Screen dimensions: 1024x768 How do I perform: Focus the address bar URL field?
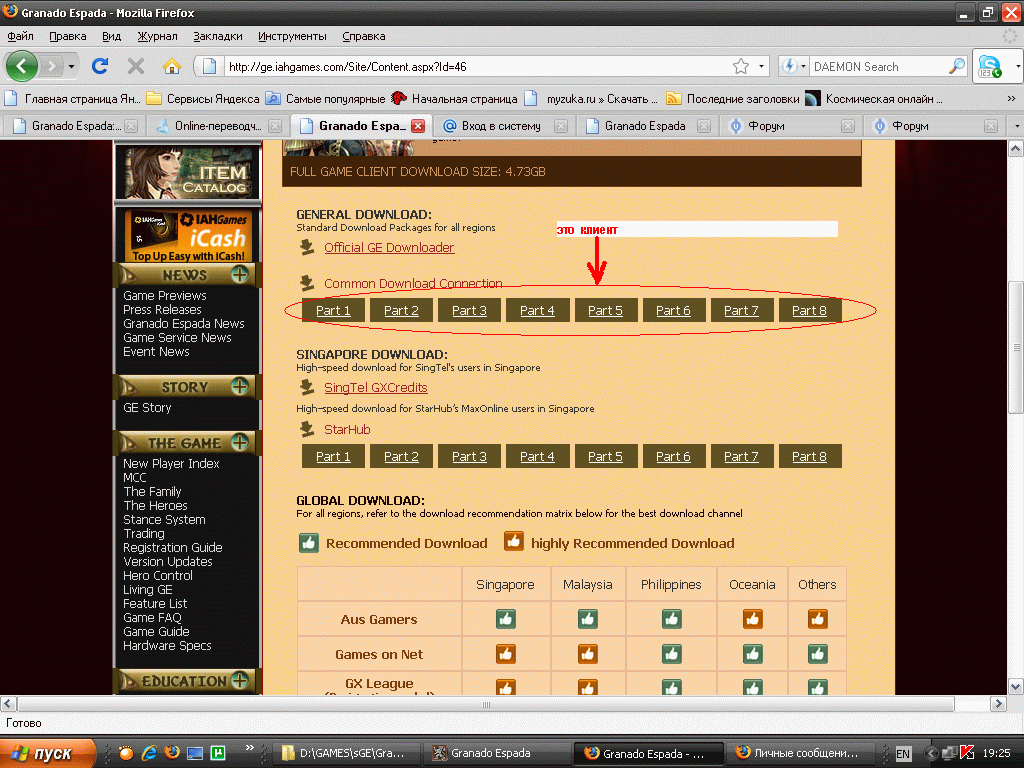pos(479,67)
